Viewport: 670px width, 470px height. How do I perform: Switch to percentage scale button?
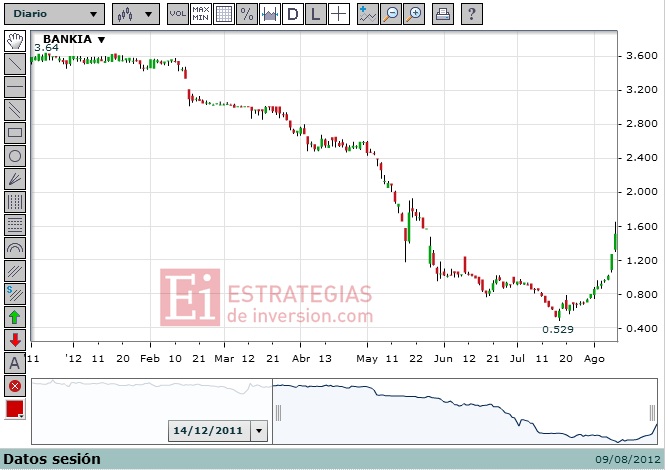point(247,14)
